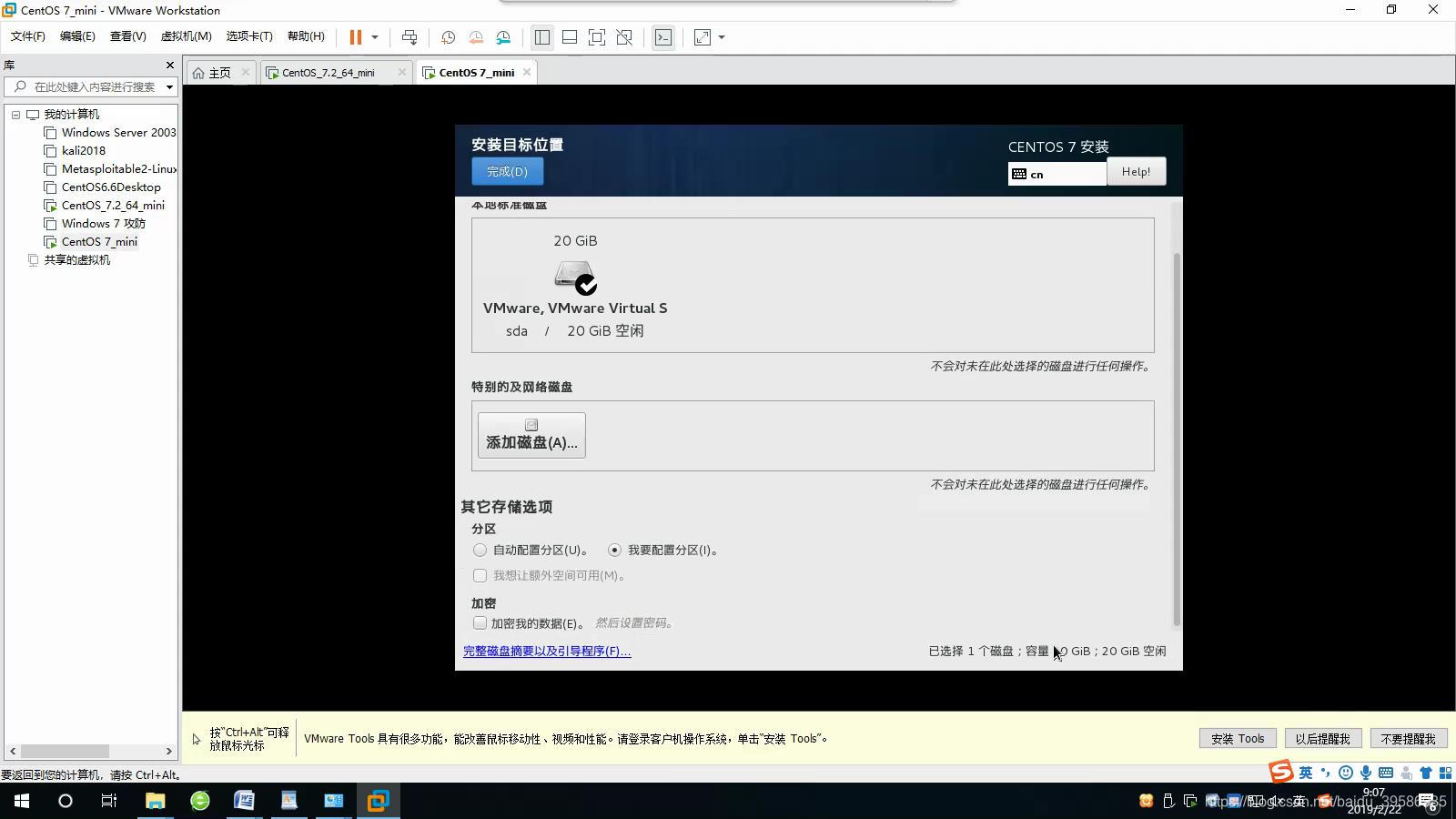Select Windows Server 2003 in library
This screenshot has width=1456, height=819.
click(110, 133)
